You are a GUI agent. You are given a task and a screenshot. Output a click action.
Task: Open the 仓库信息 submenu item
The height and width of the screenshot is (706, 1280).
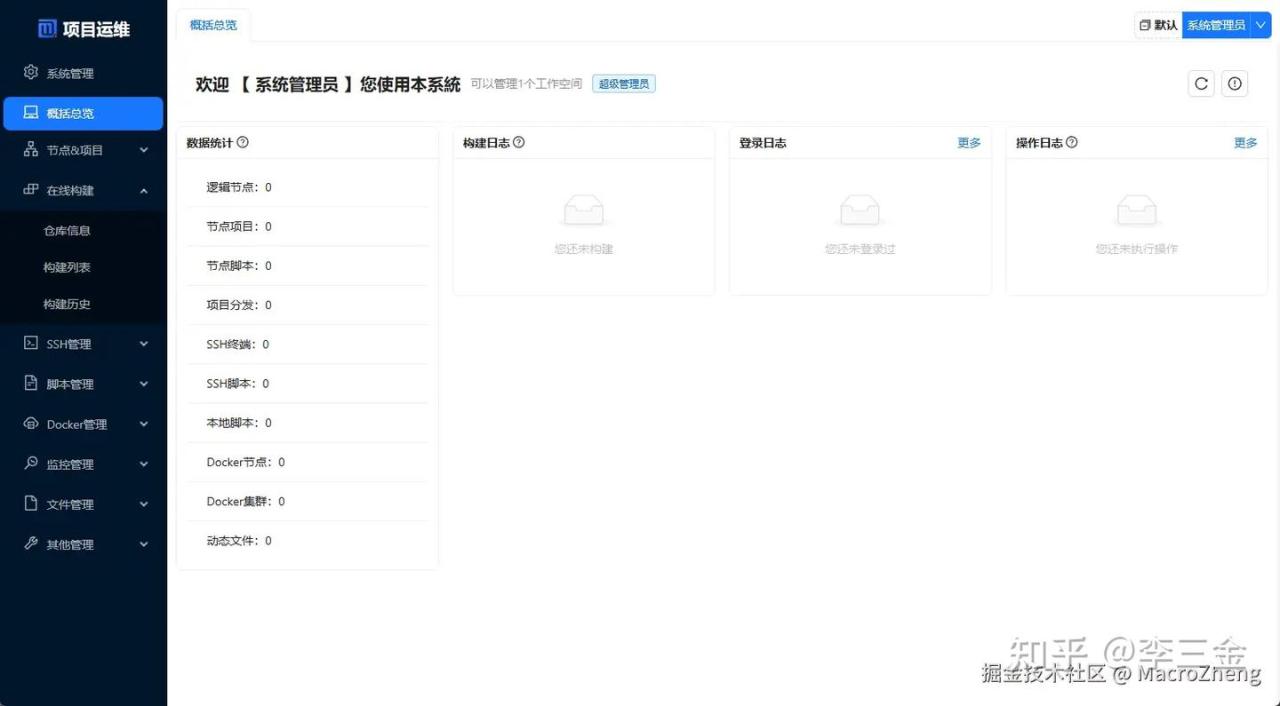[67, 231]
